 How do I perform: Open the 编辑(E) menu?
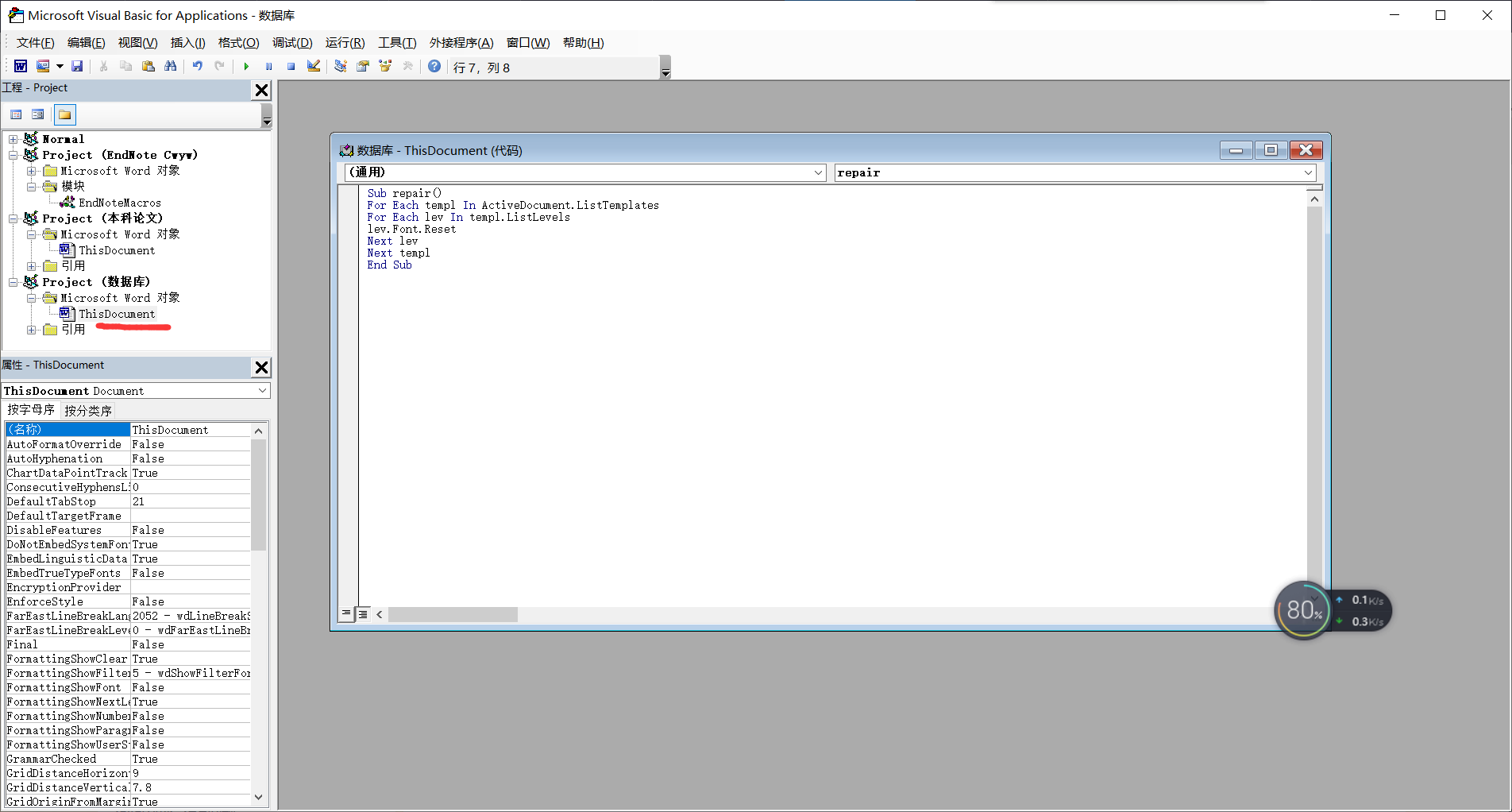pos(86,43)
